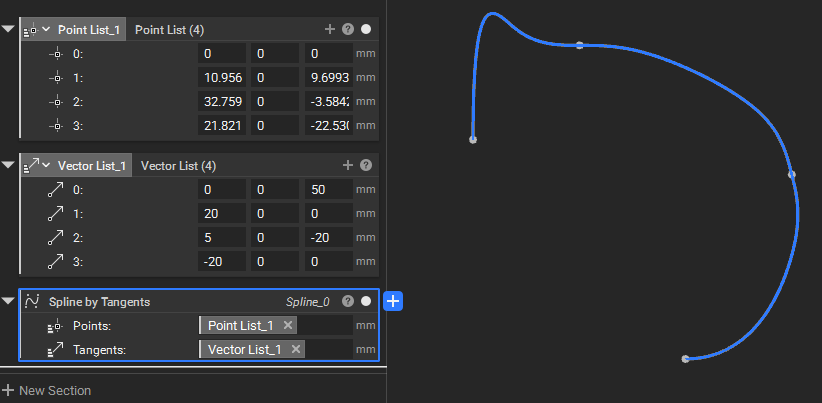Click the 10.956 X value field
This screenshot has width=822, height=403.
pos(221,77)
